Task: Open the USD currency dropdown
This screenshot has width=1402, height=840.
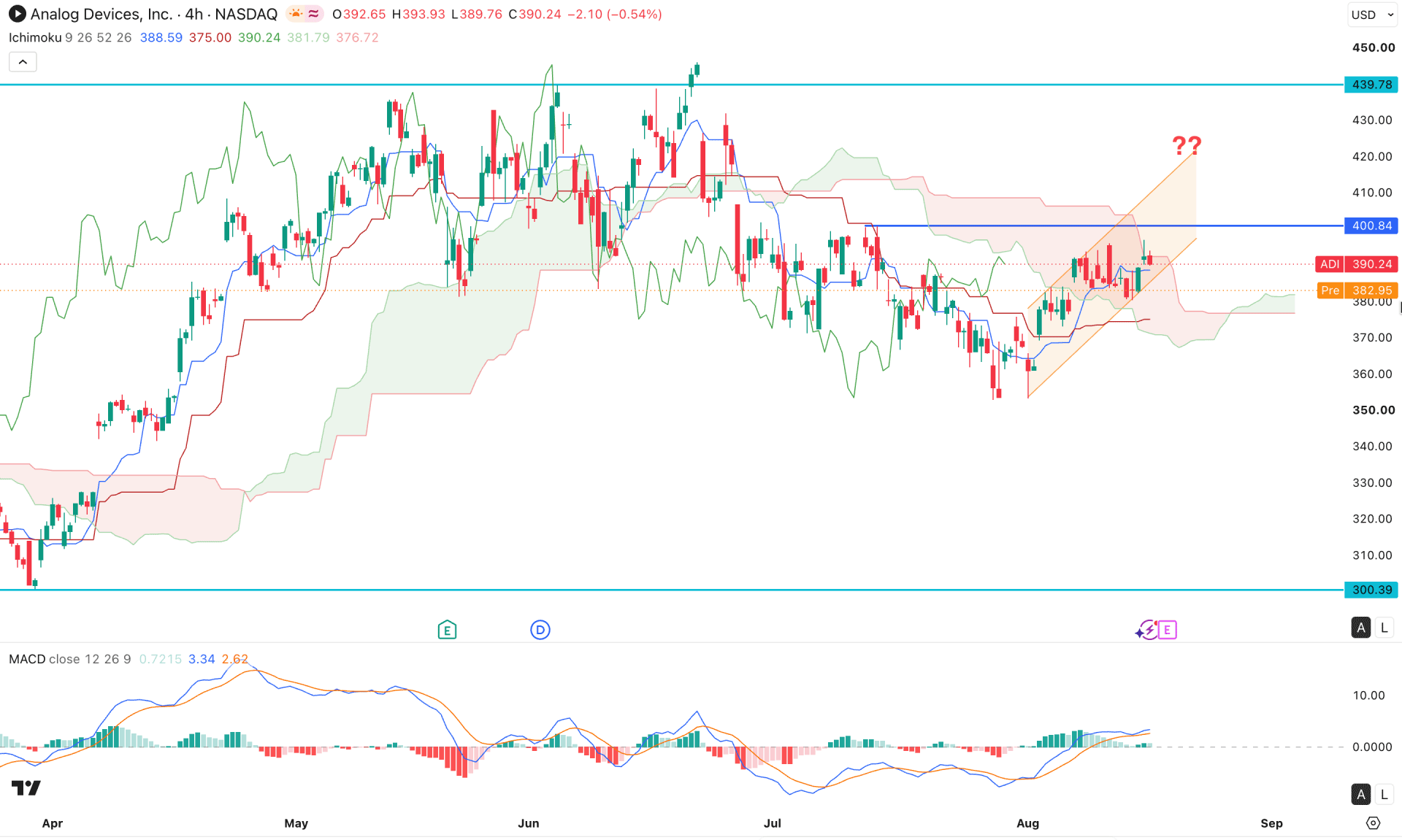Action: [1372, 15]
